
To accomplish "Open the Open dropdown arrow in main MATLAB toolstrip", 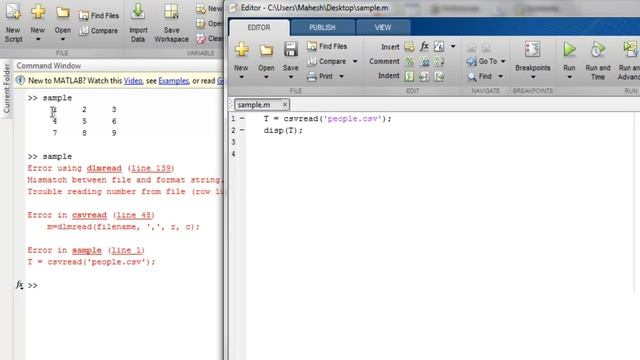I will tap(63, 40).
